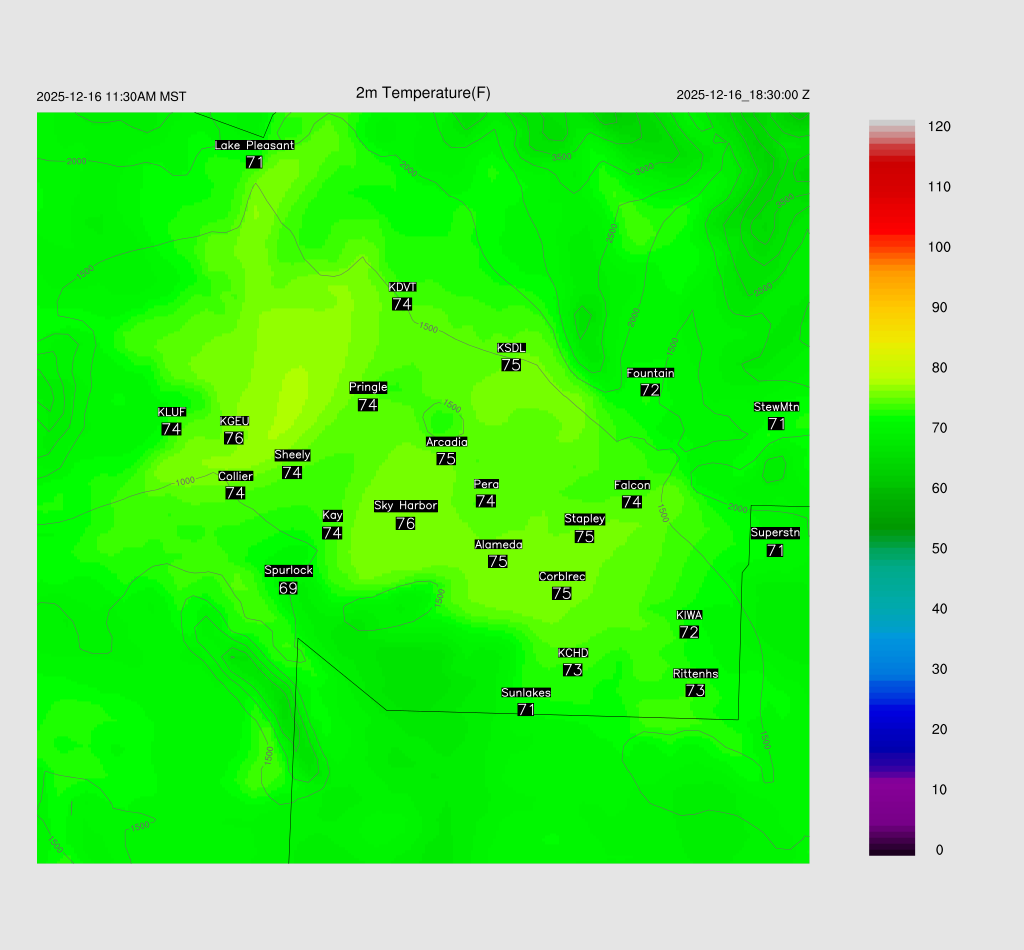Click the KLUF station label

click(171, 413)
